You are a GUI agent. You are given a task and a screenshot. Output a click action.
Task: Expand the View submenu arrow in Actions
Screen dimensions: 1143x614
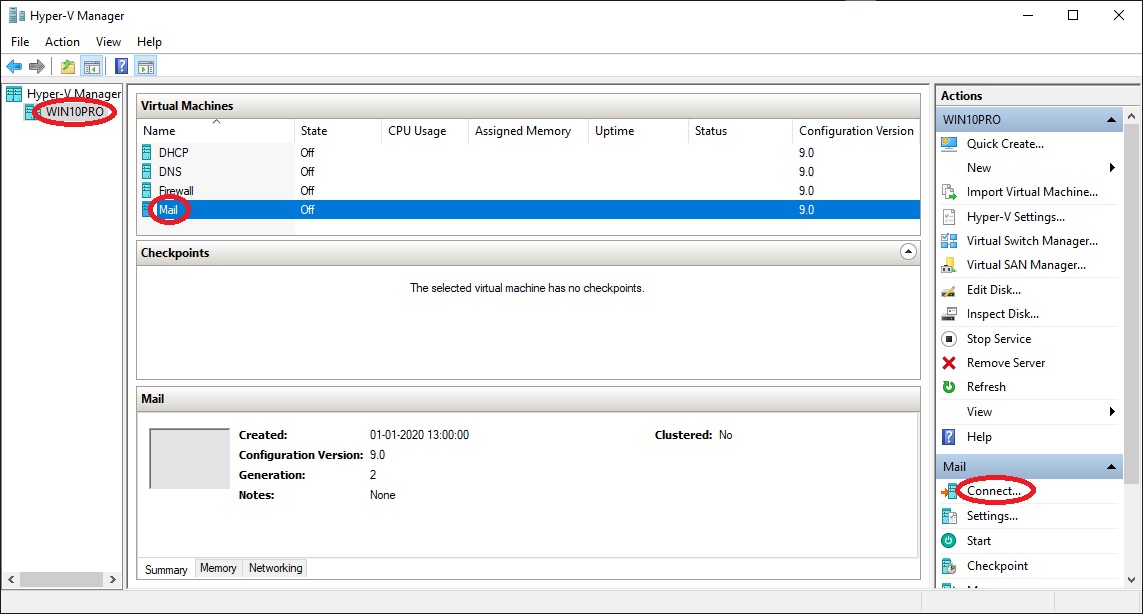click(1112, 412)
